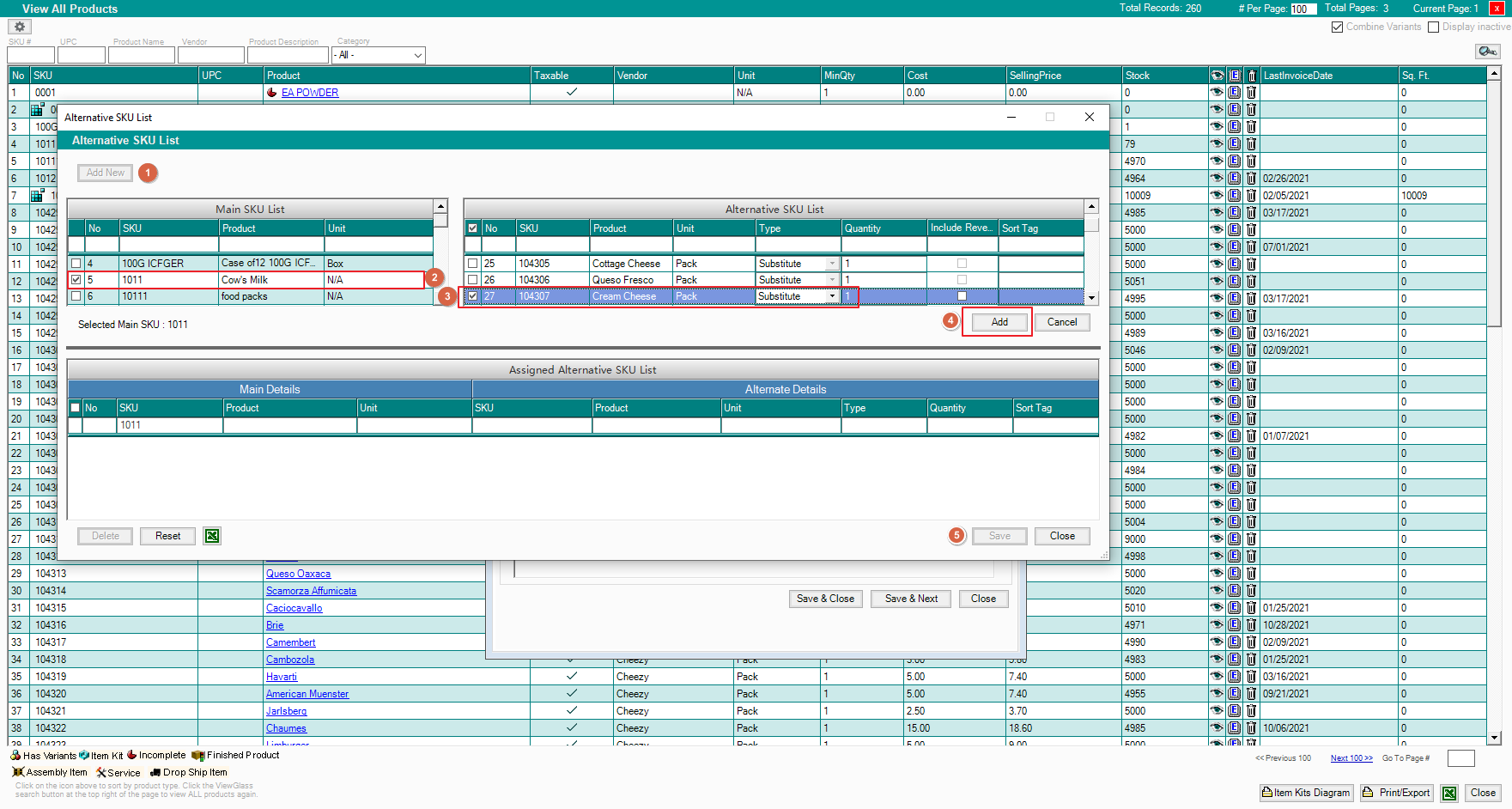Image resolution: width=1512 pixels, height=809 pixels.
Task: Click the LastInvoiceDate column header
Action: click(1328, 76)
